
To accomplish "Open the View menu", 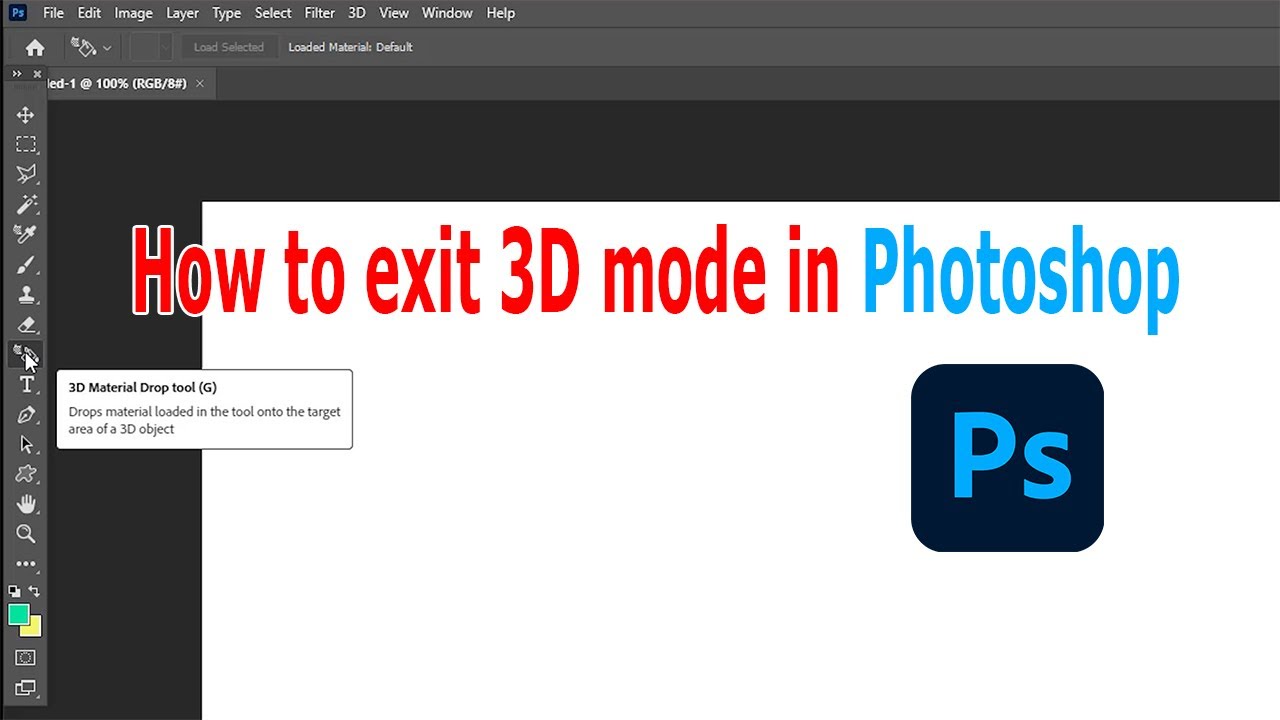I will [x=394, y=13].
